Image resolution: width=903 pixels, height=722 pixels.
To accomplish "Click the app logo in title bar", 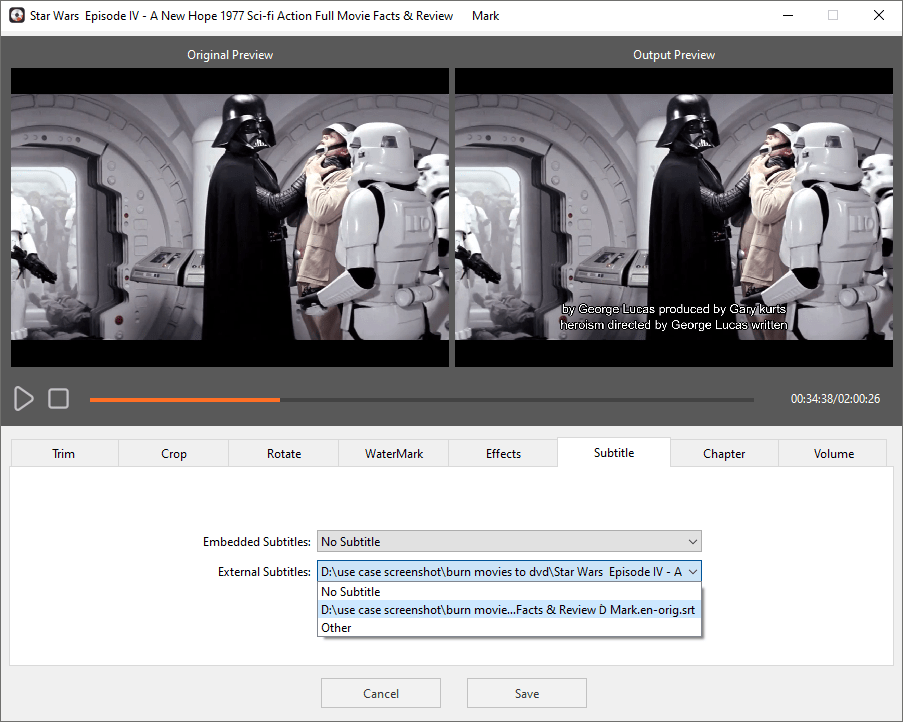I will [16, 16].
